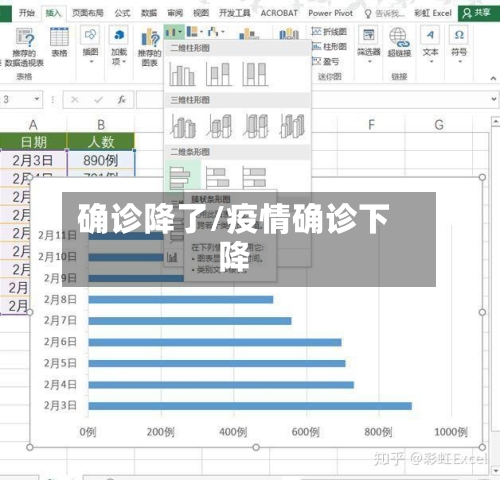Select the 2D clustered bar chart (簇状条形图)
Screen dimensions: 500x480
181,177
